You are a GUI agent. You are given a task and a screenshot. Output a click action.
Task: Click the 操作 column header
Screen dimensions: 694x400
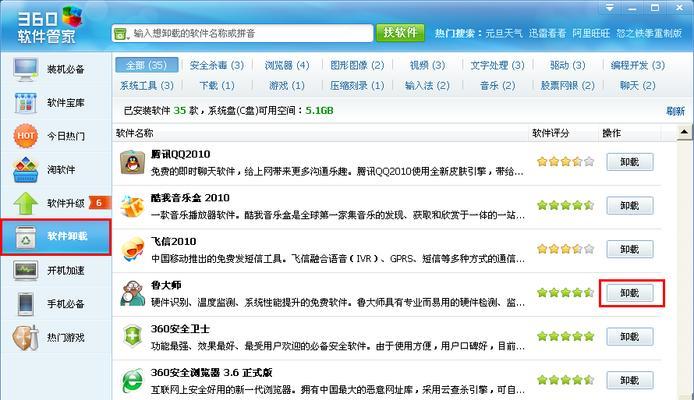(x=612, y=133)
